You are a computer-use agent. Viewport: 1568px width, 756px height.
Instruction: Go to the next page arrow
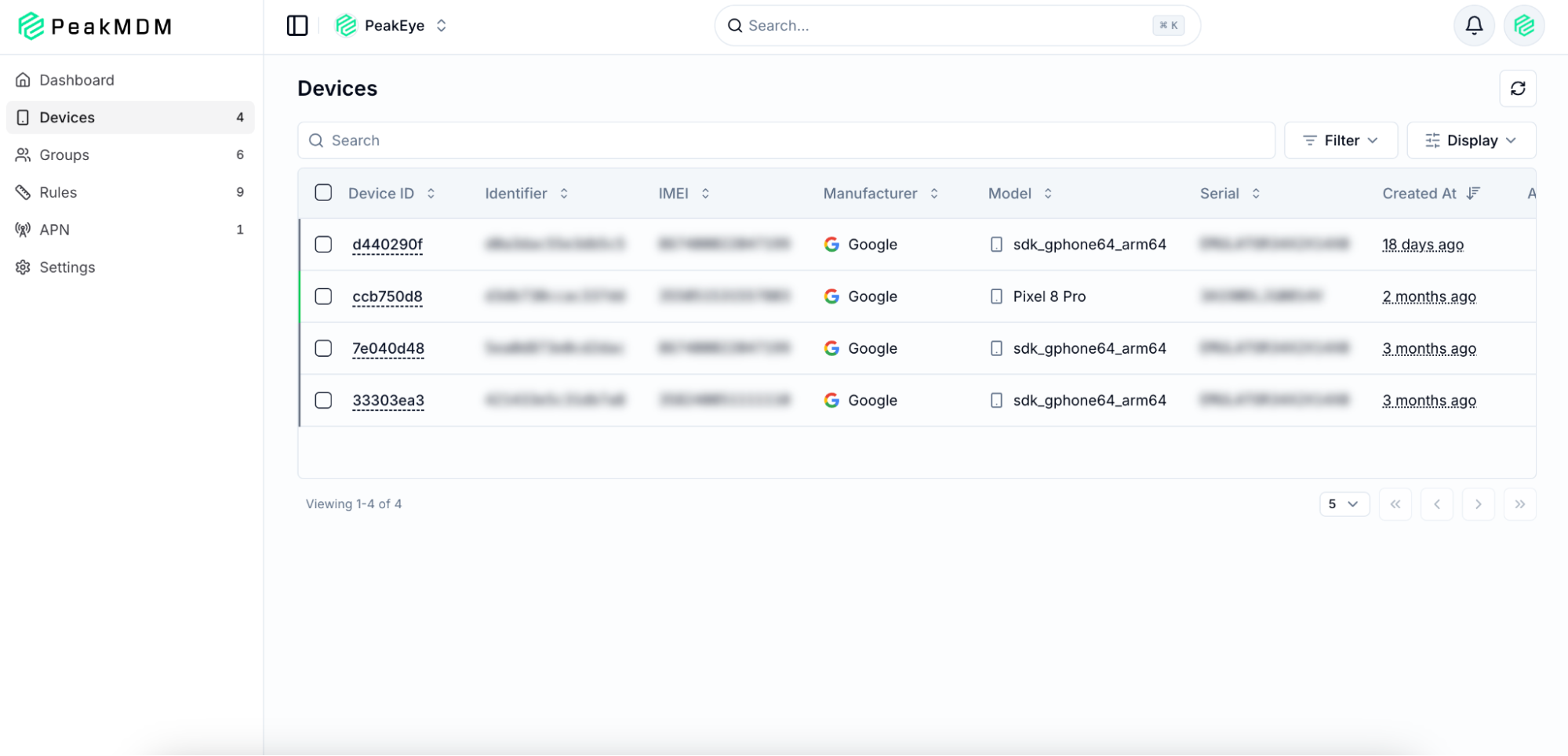click(x=1478, y=504)
